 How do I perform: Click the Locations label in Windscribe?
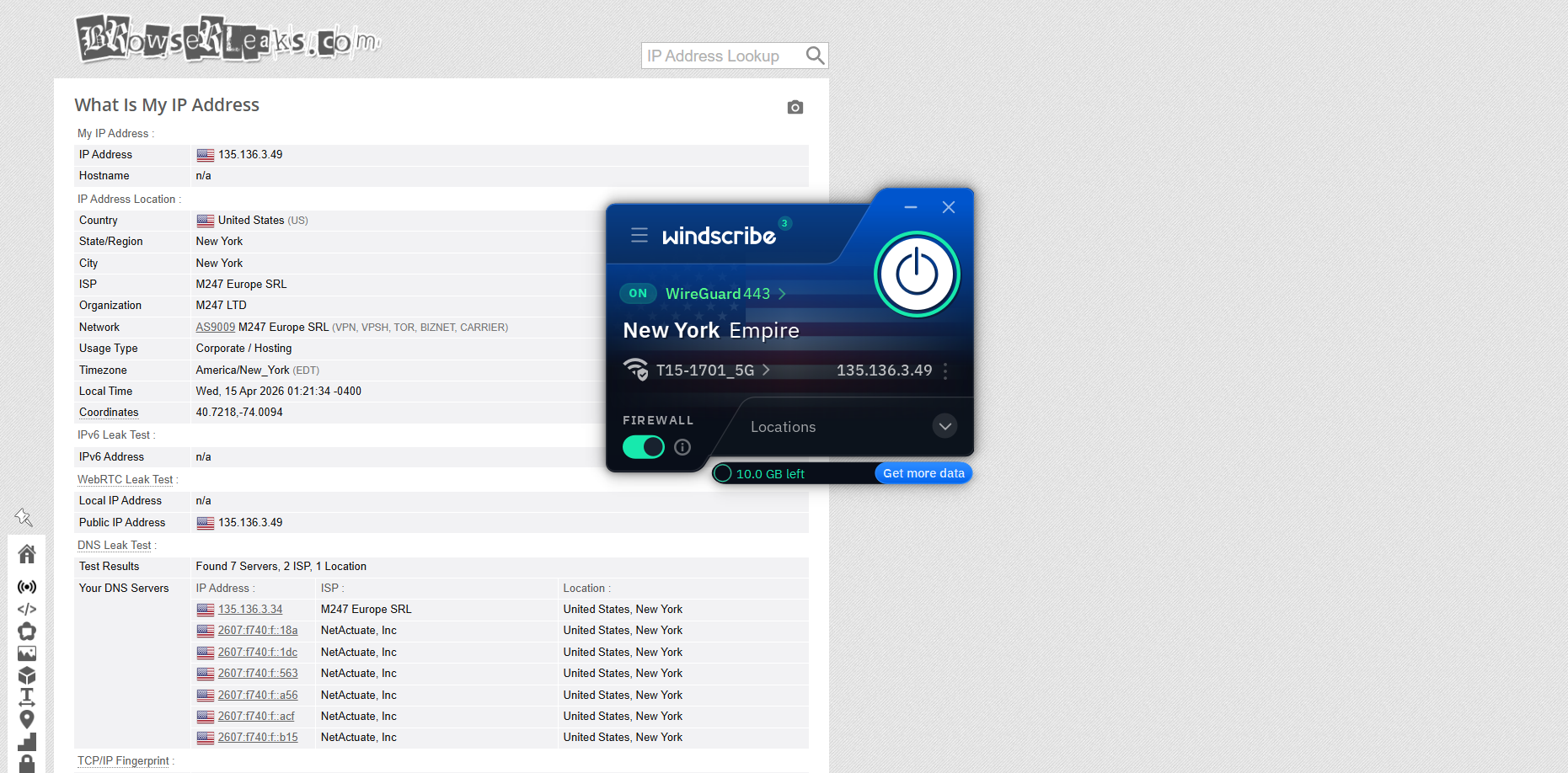(783, 427)
